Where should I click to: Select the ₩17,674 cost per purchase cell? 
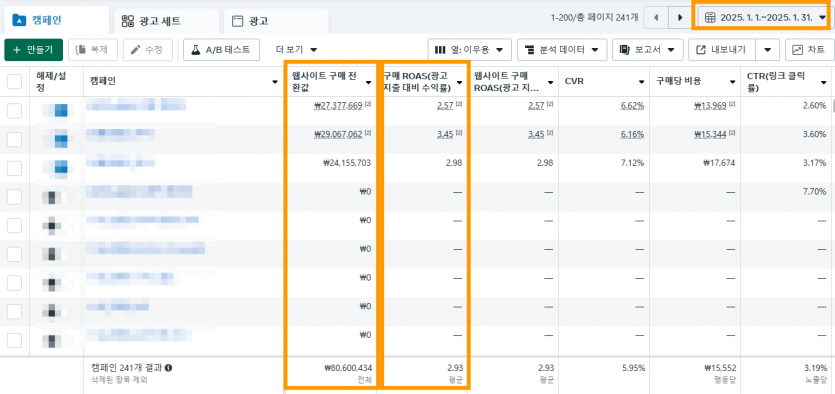point(719,163)
